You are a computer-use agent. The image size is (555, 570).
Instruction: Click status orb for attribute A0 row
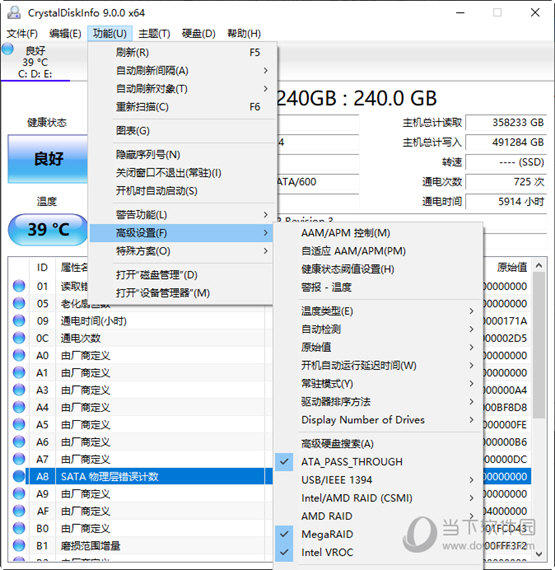pyautogui.click(x=19, y=355)
